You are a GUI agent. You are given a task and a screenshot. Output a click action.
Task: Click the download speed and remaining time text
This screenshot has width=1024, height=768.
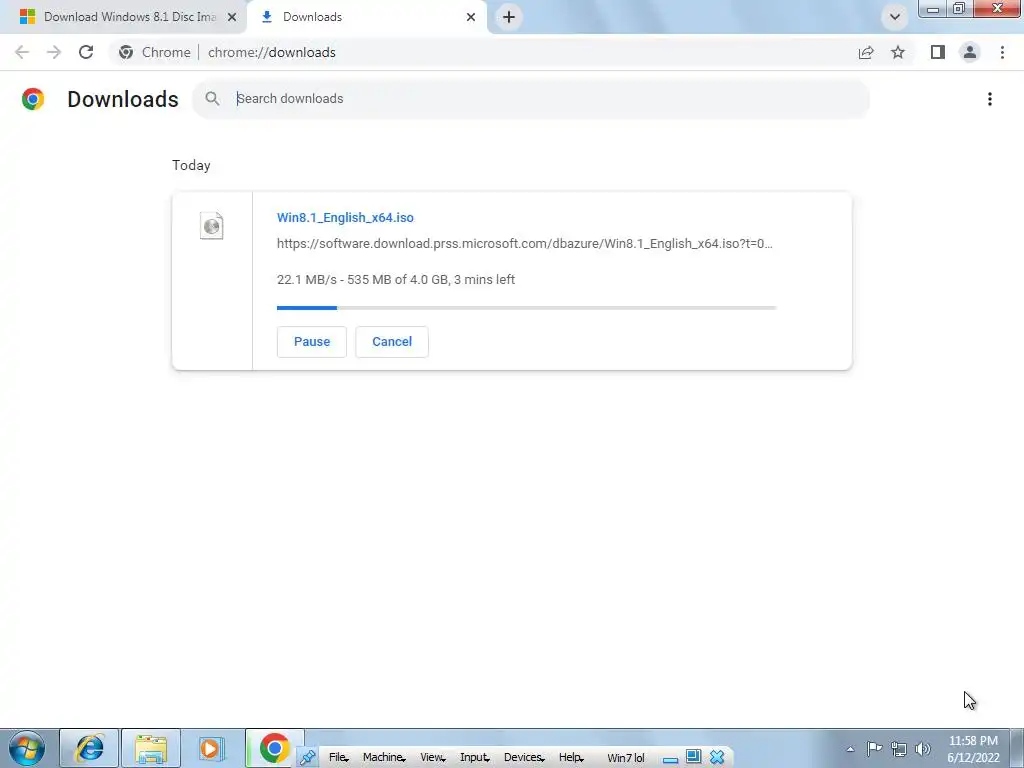396,280
